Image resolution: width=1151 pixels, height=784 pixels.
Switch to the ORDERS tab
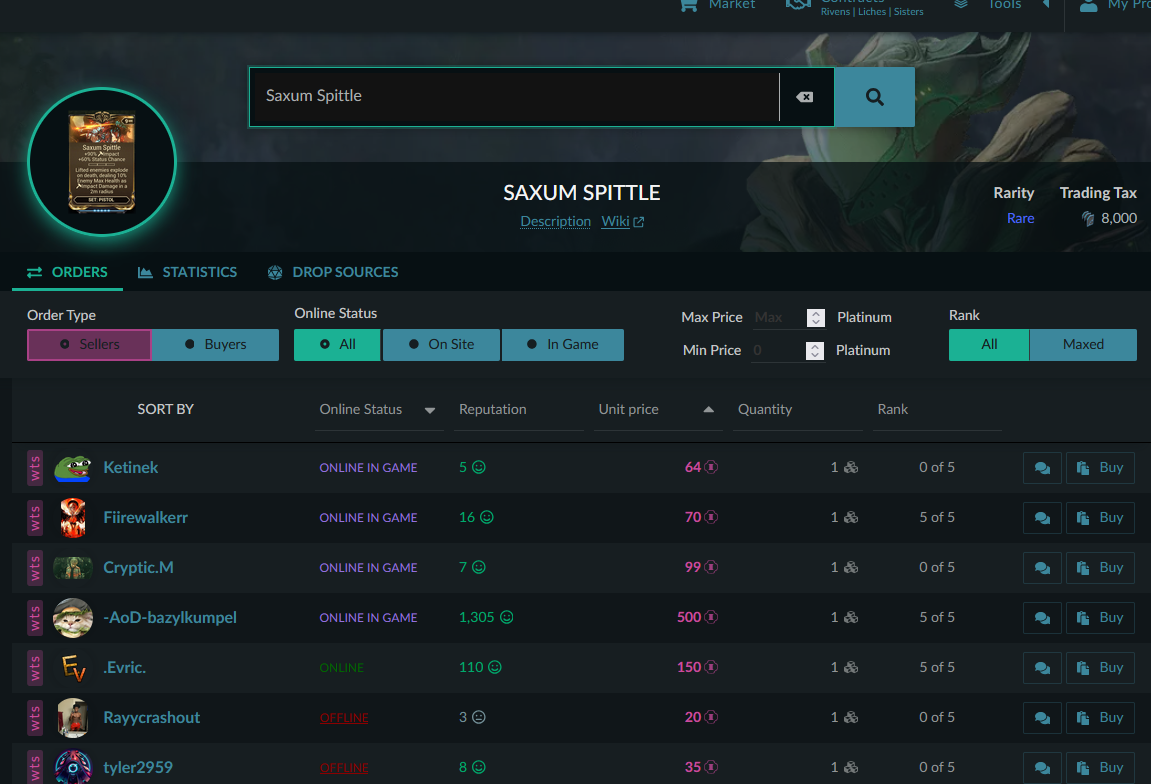click(68, 272)
